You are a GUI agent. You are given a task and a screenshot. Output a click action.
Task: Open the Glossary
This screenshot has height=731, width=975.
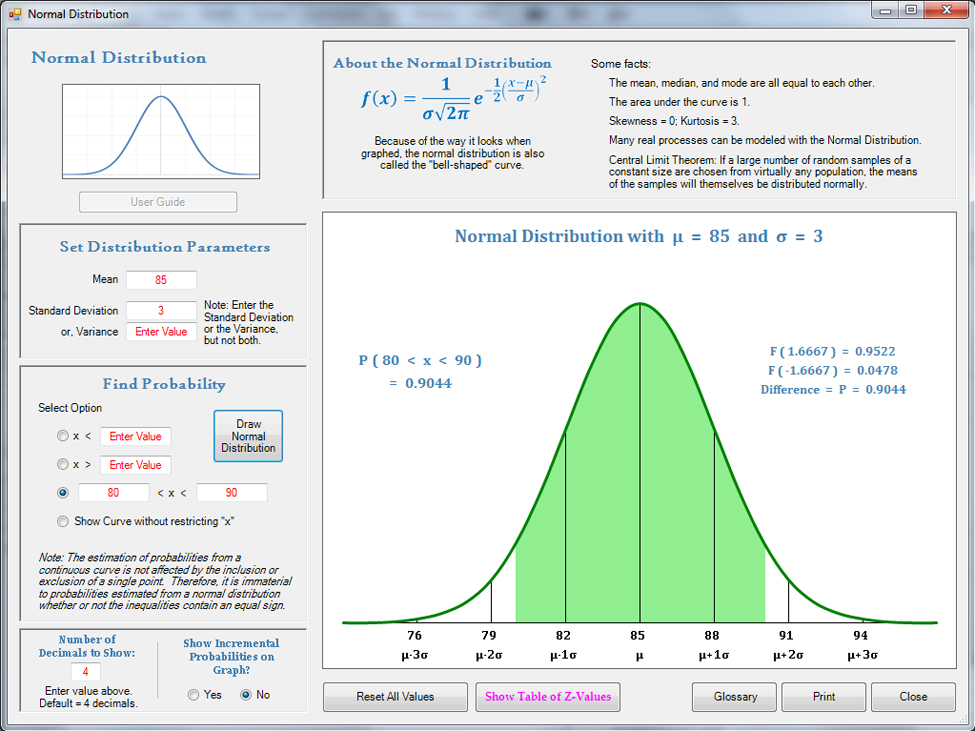pos(735,697)
